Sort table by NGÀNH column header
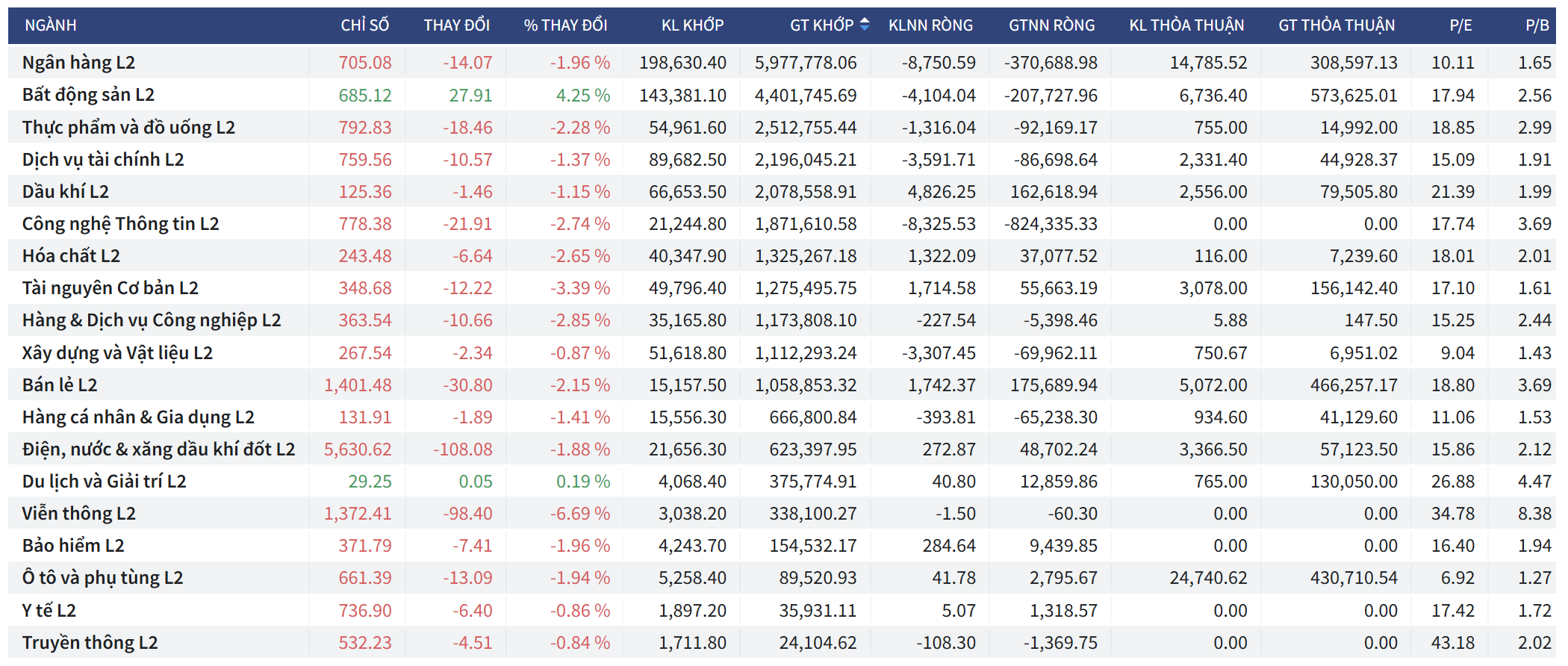Screen dimensions: 1568x666 [51, 25]
